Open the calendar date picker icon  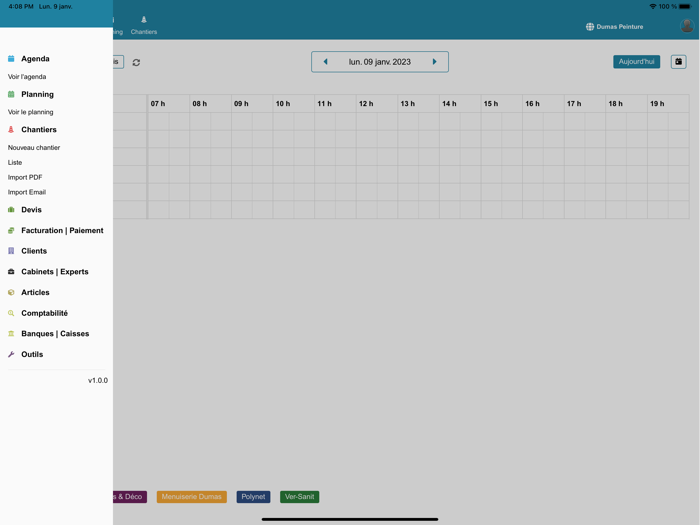coord(678,62)
